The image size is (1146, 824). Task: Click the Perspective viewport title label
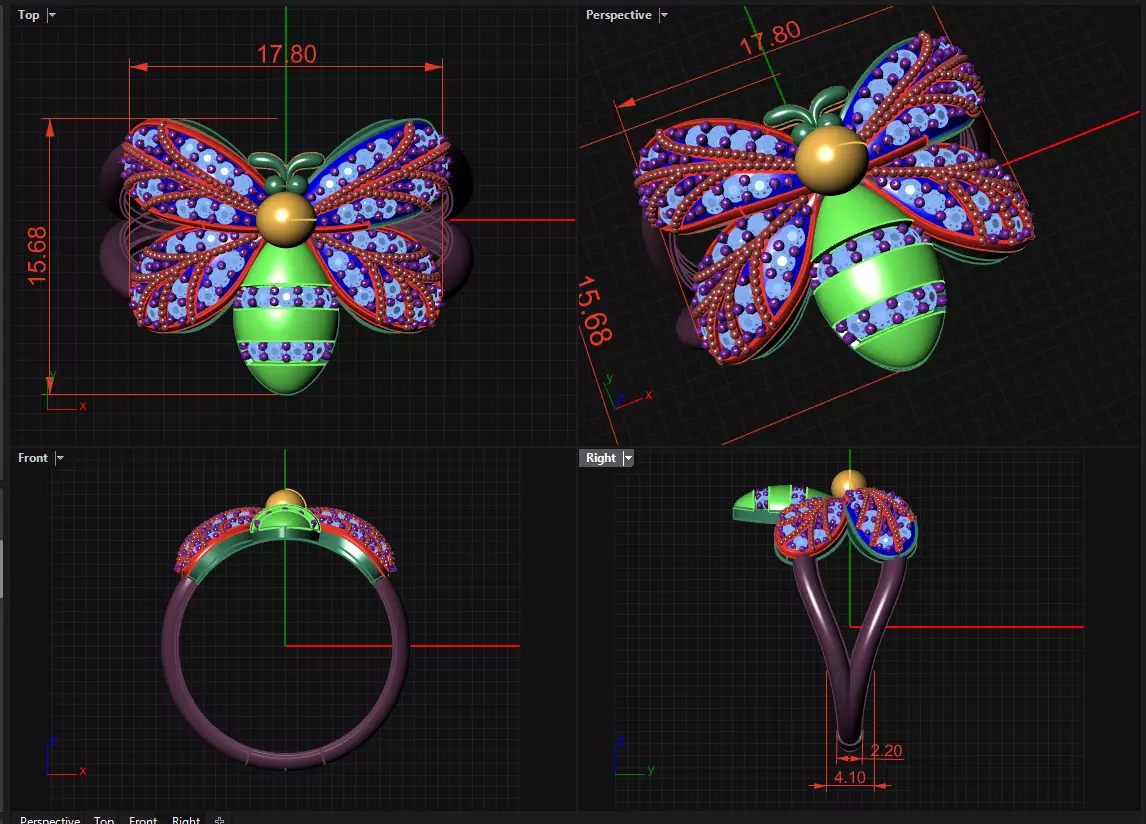(x=618, y=15)
